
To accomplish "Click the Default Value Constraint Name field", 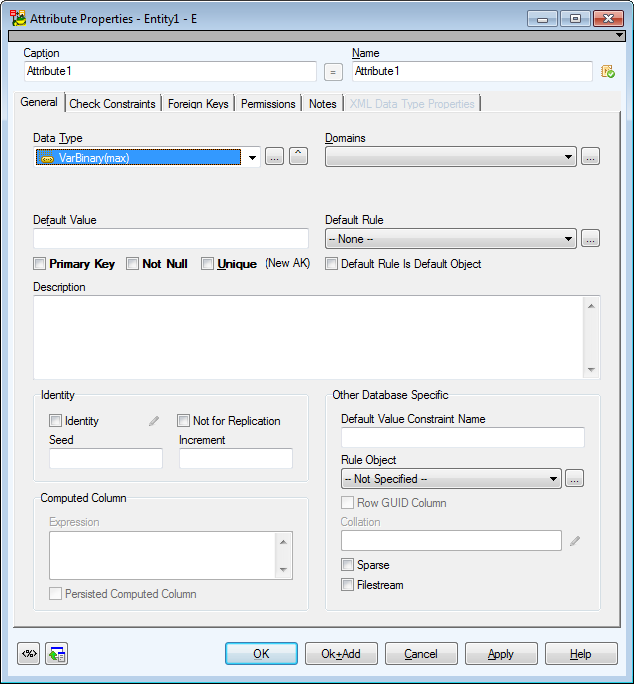I will (463, 437).
